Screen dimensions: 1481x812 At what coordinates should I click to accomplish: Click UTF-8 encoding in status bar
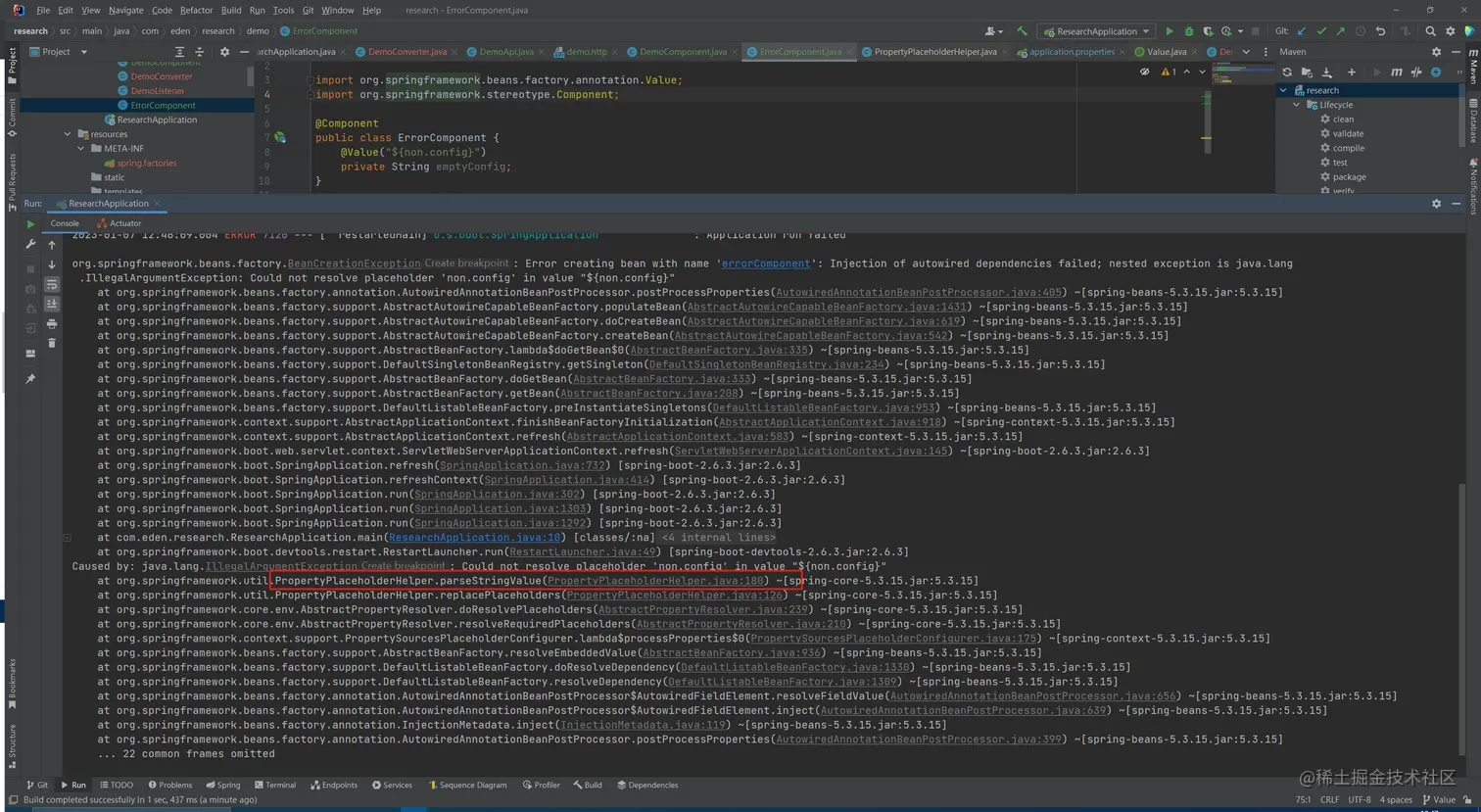tap(1359, 800)
